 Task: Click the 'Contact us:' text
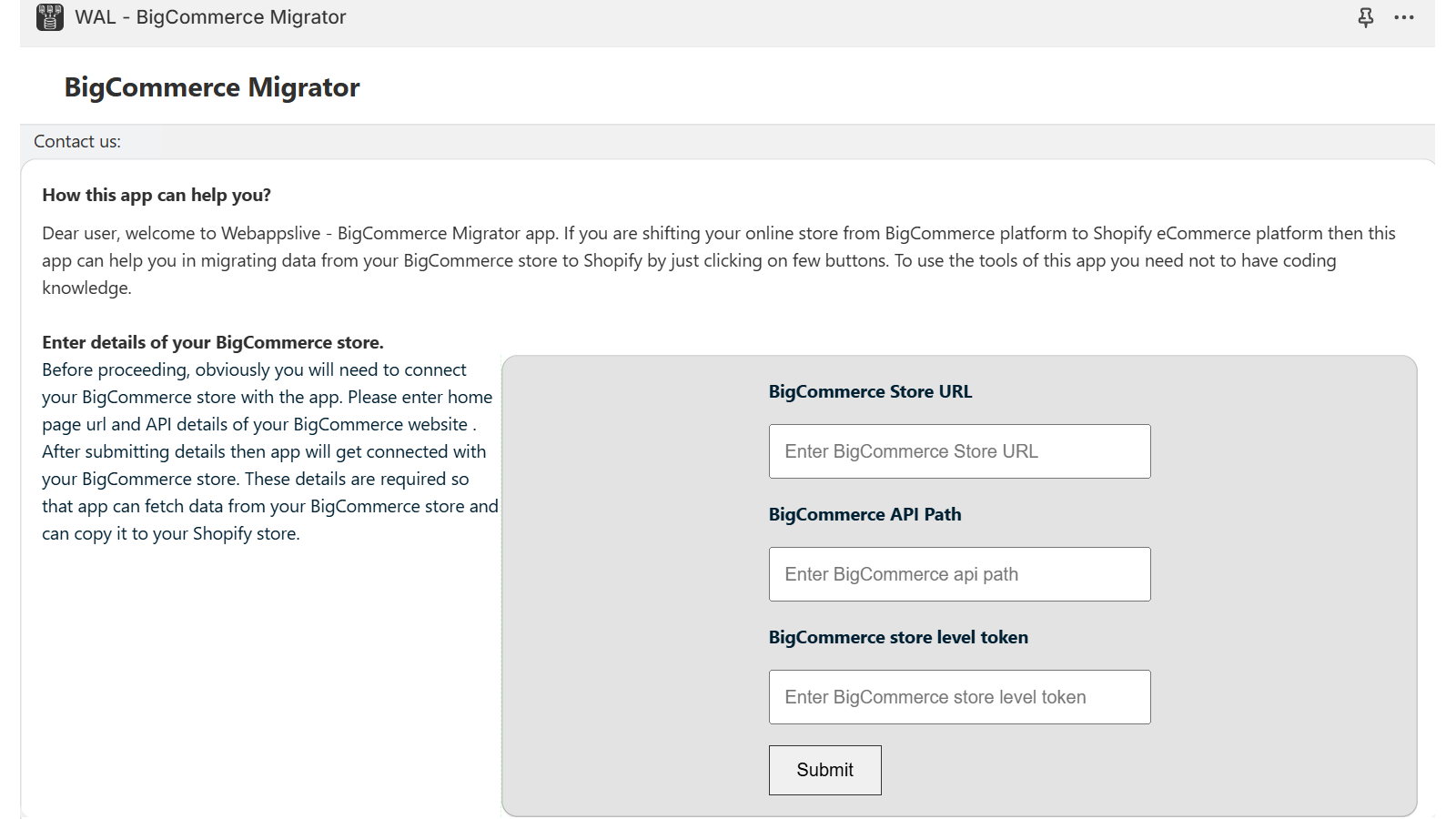[x=77, y=141]
